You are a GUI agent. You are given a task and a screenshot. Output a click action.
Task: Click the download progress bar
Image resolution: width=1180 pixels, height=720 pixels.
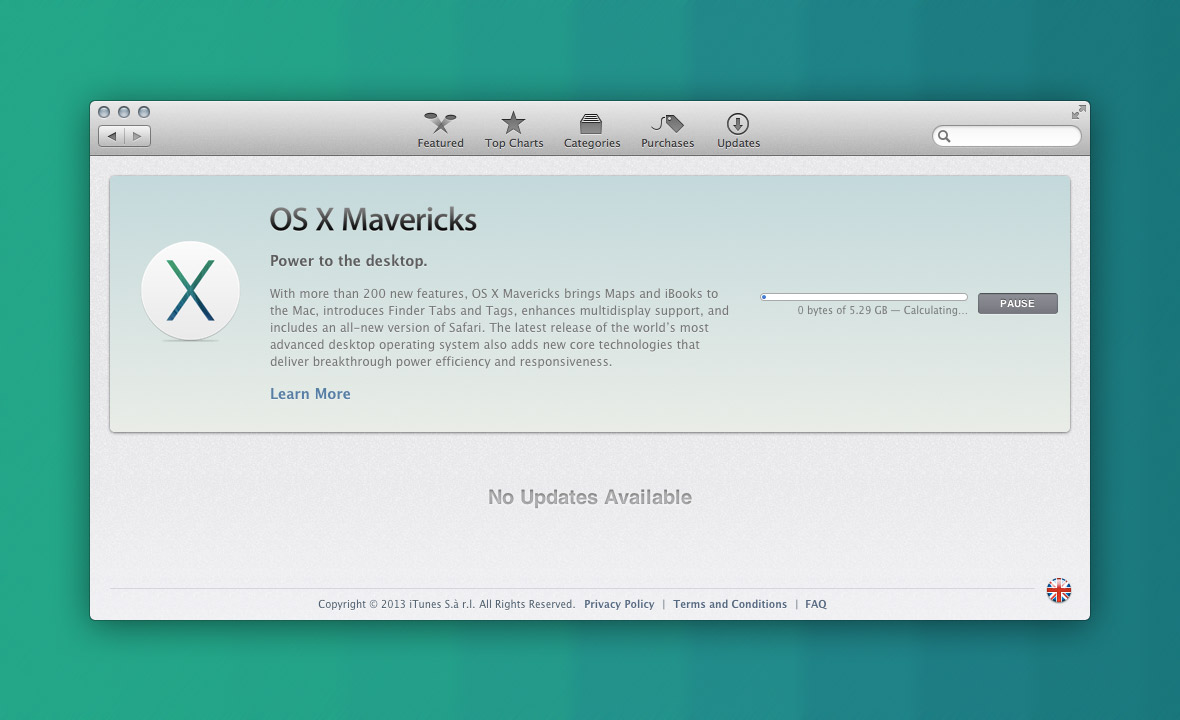864,297
